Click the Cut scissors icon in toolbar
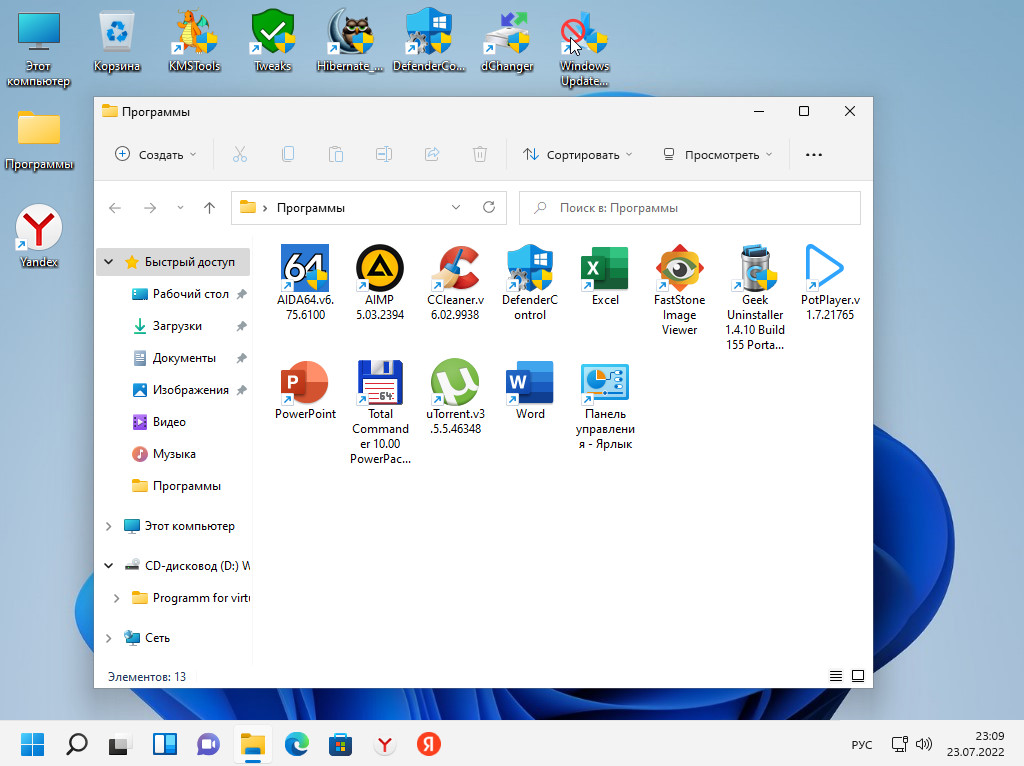The height and width of the screenshot is (766, 1024). [x=240, y=155]
